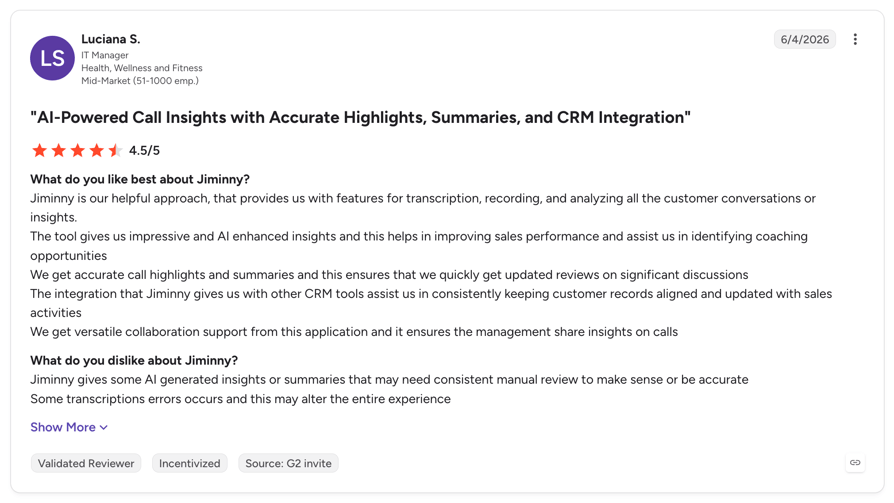This screenshot has width=894, height=503.
Task: Click the Incentivized tag
Action: point(189,463)
